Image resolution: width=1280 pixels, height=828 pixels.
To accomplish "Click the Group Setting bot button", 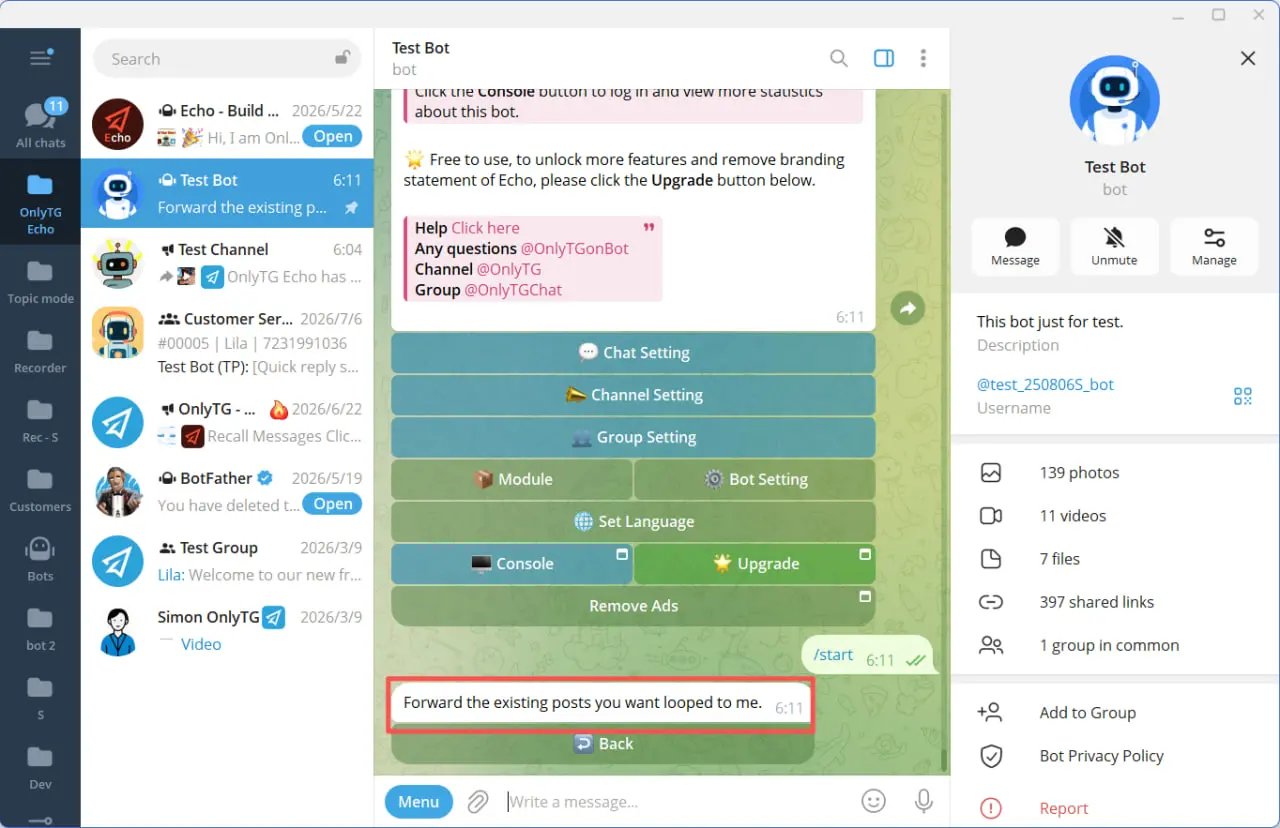I will (633, 437).
